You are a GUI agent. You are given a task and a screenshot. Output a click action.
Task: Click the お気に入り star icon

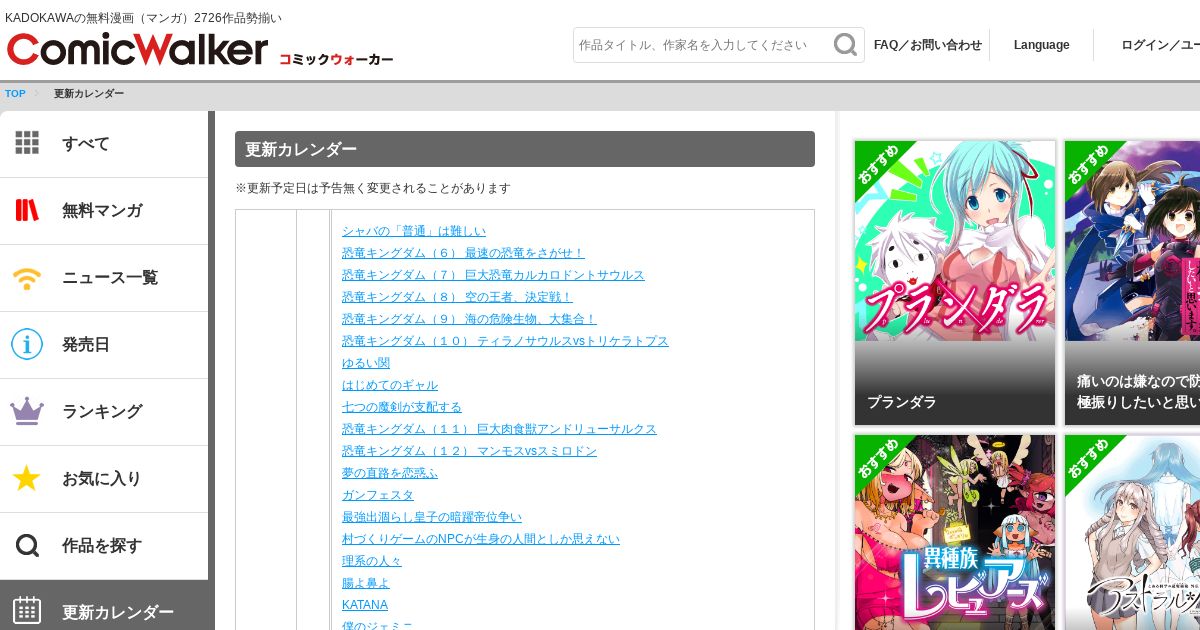coord(27,478)
